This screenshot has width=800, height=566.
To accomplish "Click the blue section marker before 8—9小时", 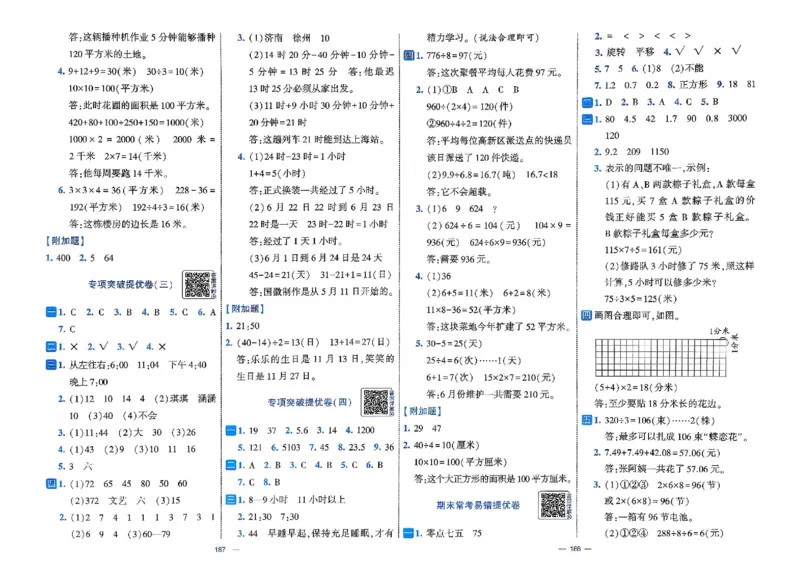I will click(x=231, y=500).
